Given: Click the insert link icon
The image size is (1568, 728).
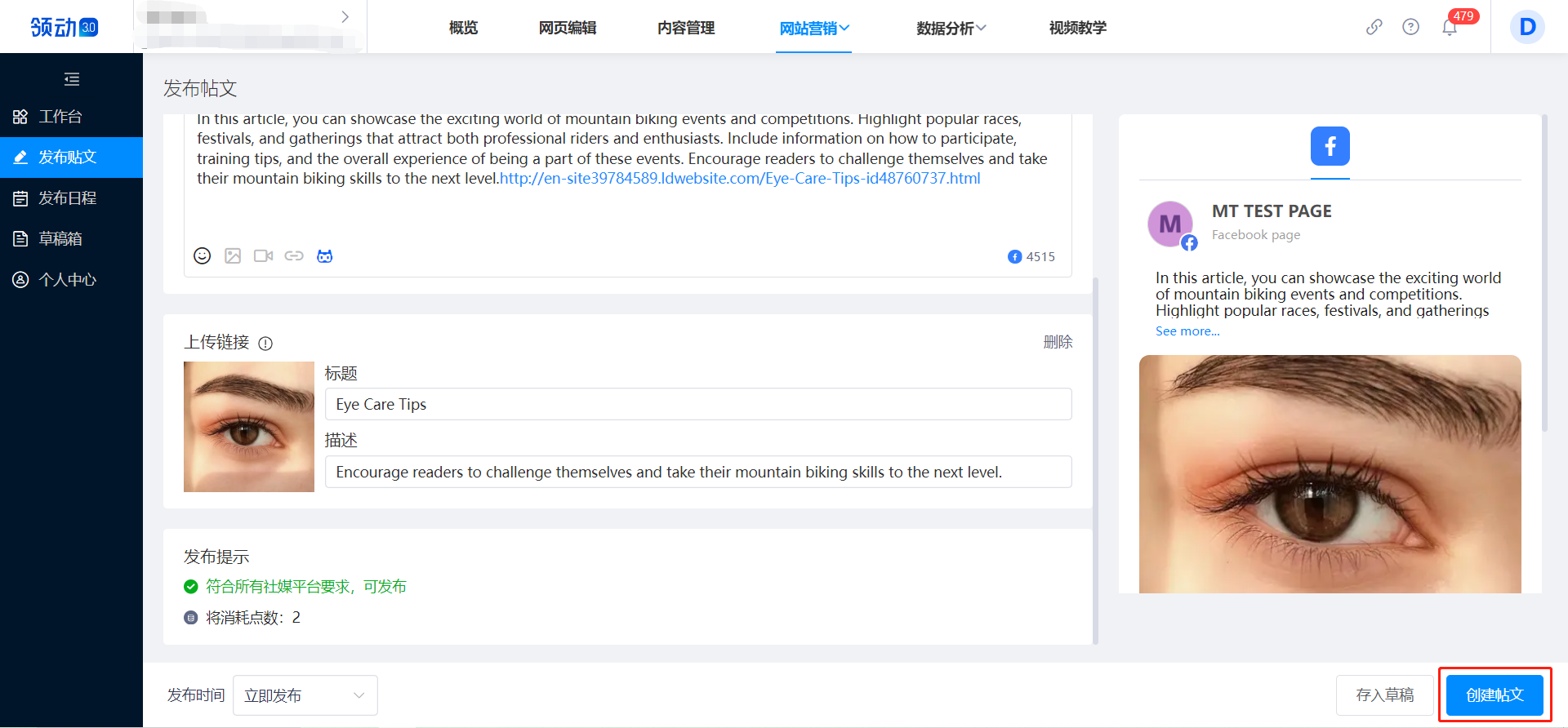Looking at the screenshot, I should (x=294, y=256).
